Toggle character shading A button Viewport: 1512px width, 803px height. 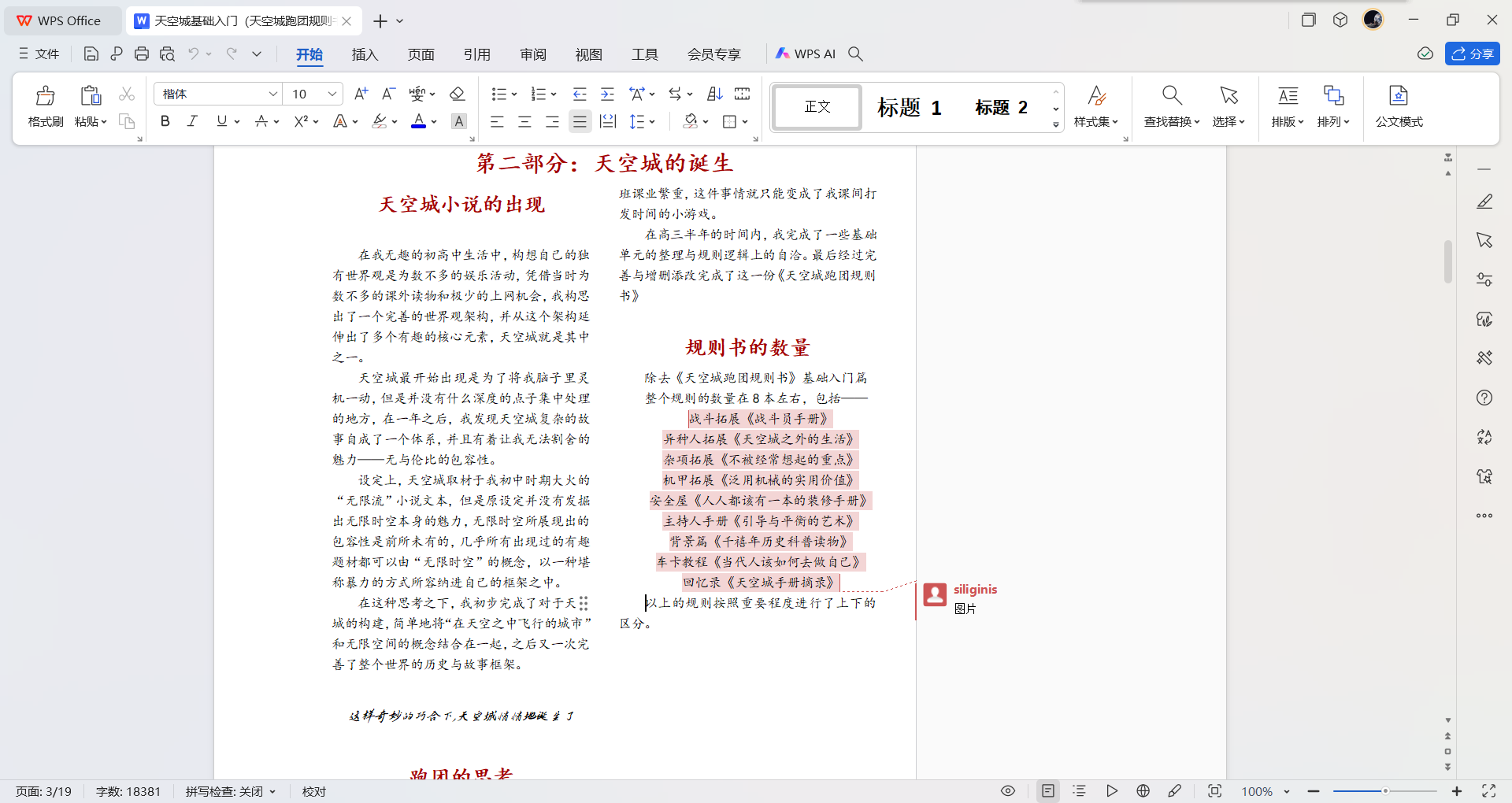pos(459,121)
